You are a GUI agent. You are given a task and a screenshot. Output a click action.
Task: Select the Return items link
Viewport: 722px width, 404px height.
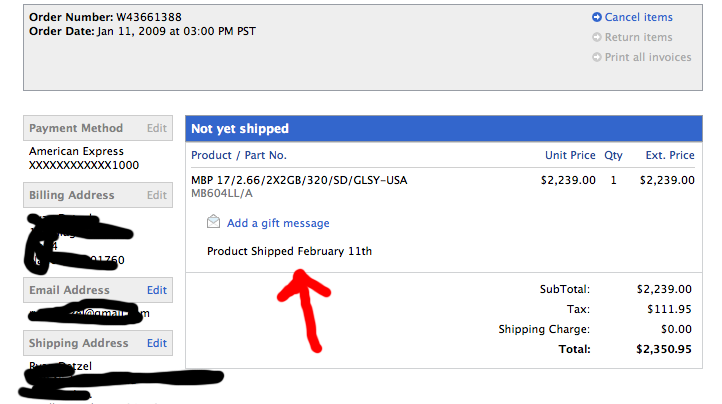coord(638,37)
